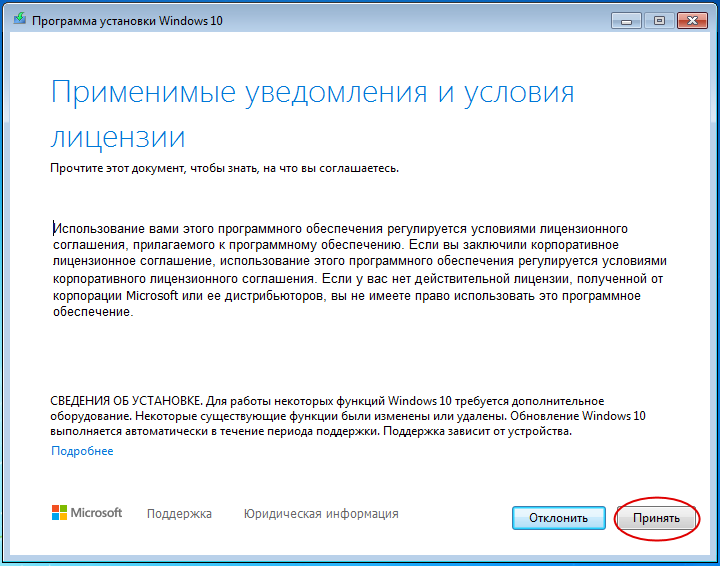Click the Принять (Accept) button
The width and height of the screenshot is (720, 566).
[x=656, y=518]
